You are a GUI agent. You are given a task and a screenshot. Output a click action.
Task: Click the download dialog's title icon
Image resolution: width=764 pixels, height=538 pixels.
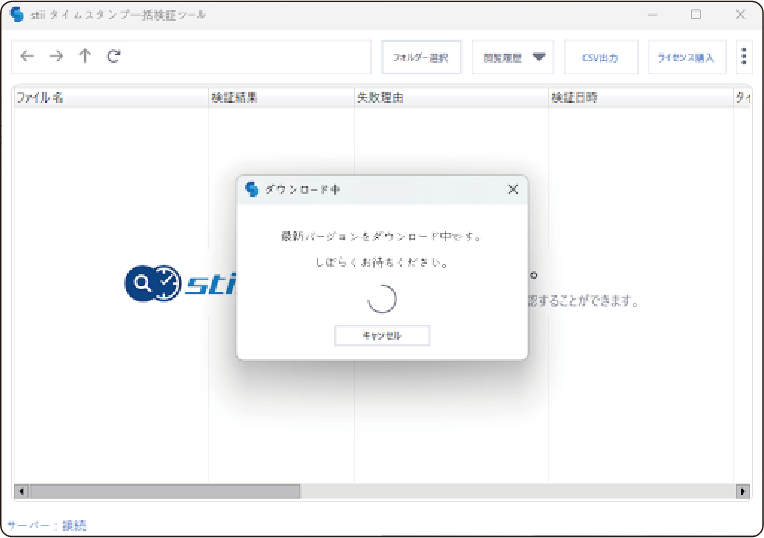[252, 189]
